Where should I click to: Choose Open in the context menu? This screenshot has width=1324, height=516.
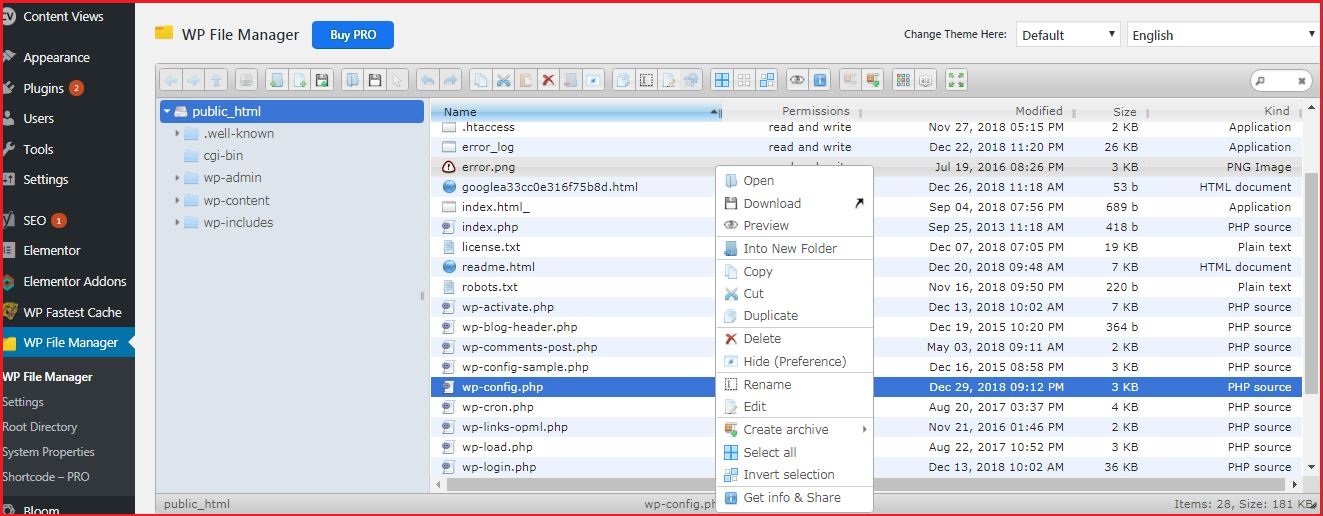[x=795, y=181]
